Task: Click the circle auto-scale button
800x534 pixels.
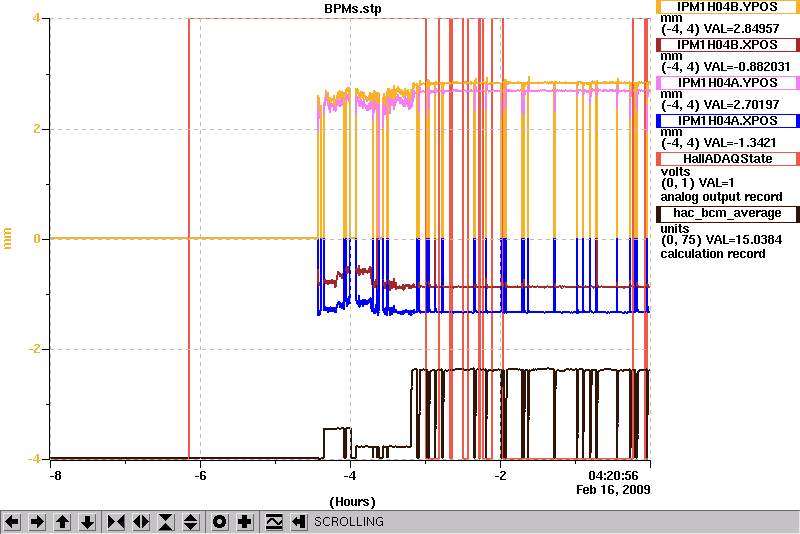Action: click(x=220, y=522)
